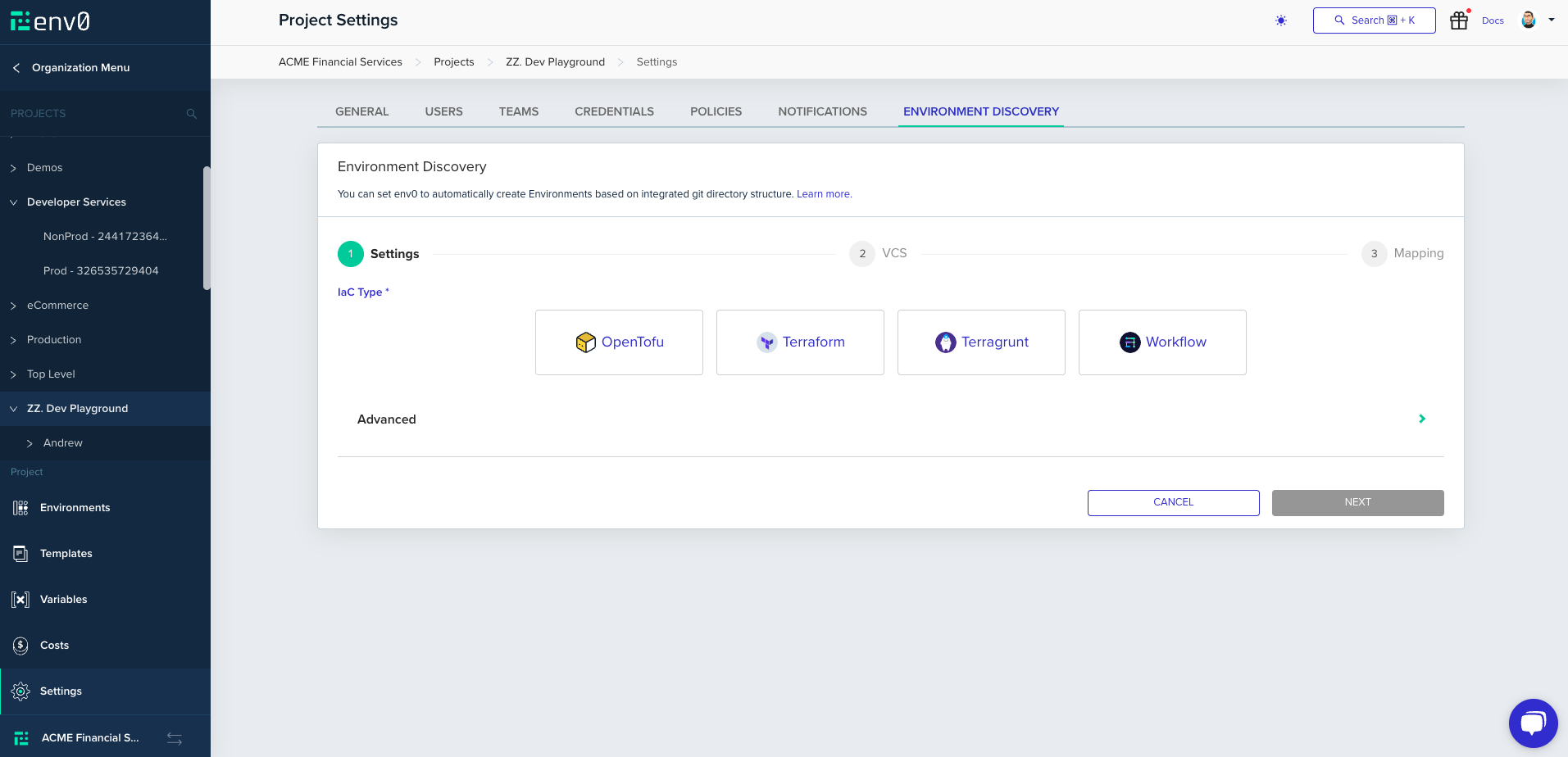Viewport: 1568px width, 757px height.
Task: Click the projects search magnifier icon
Action: [192, 114]
